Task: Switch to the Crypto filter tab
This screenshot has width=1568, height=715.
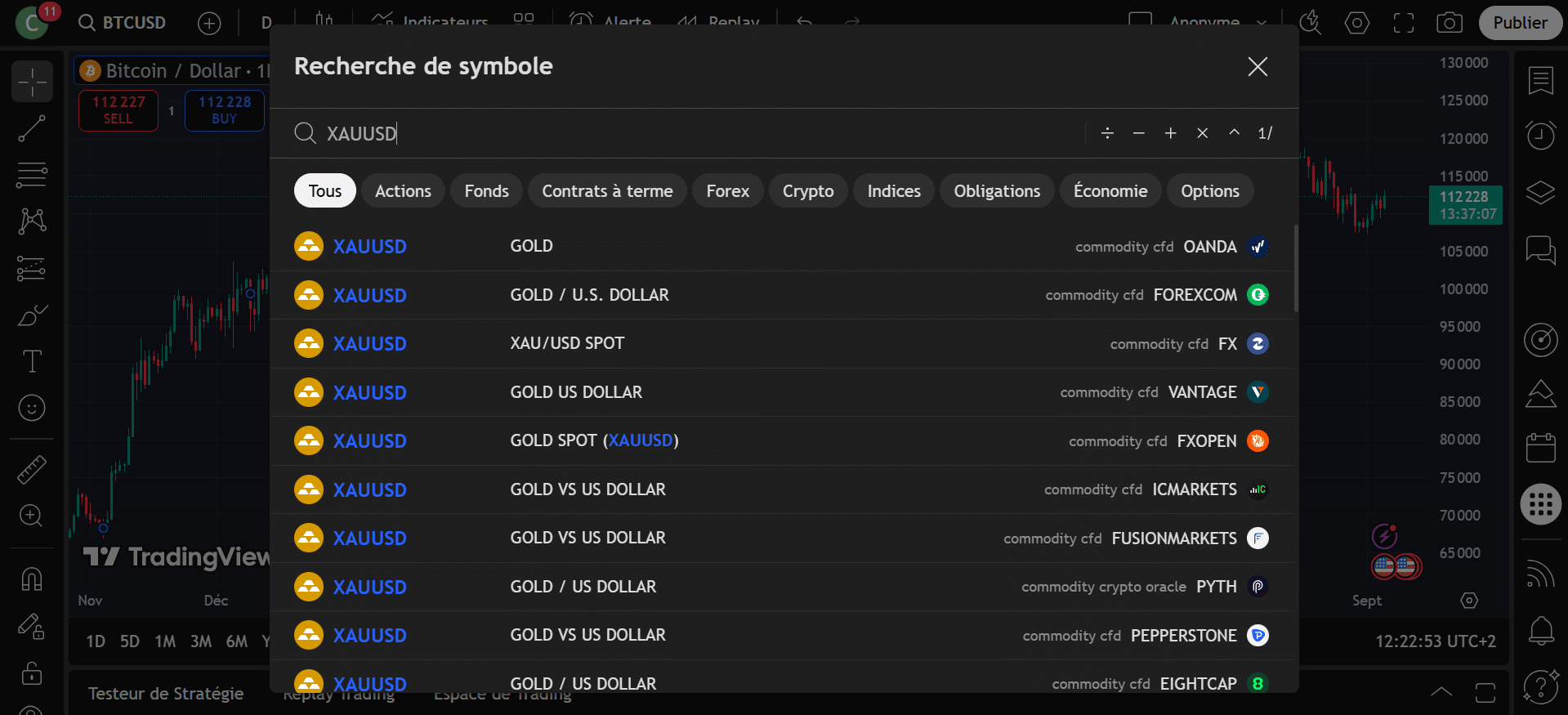Action: tap(807, 191)
